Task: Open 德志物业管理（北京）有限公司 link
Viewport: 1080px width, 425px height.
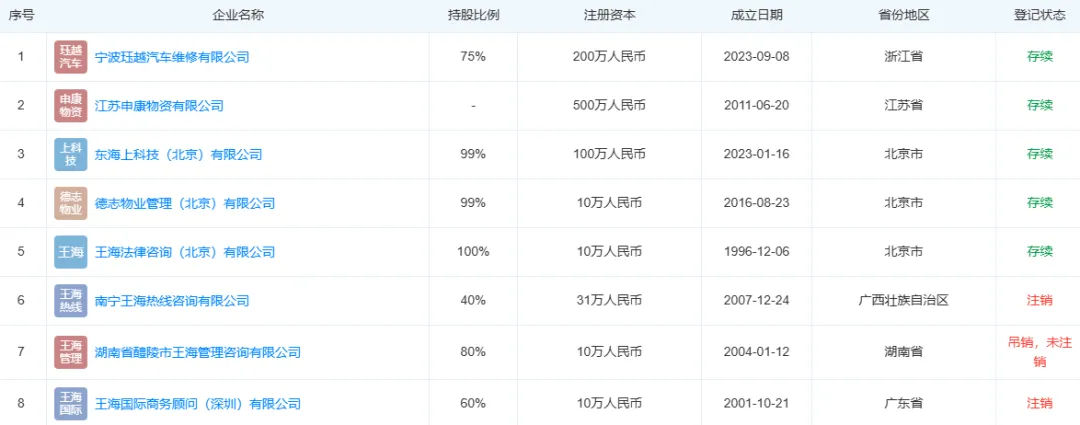Action: [x=185, y=203]
